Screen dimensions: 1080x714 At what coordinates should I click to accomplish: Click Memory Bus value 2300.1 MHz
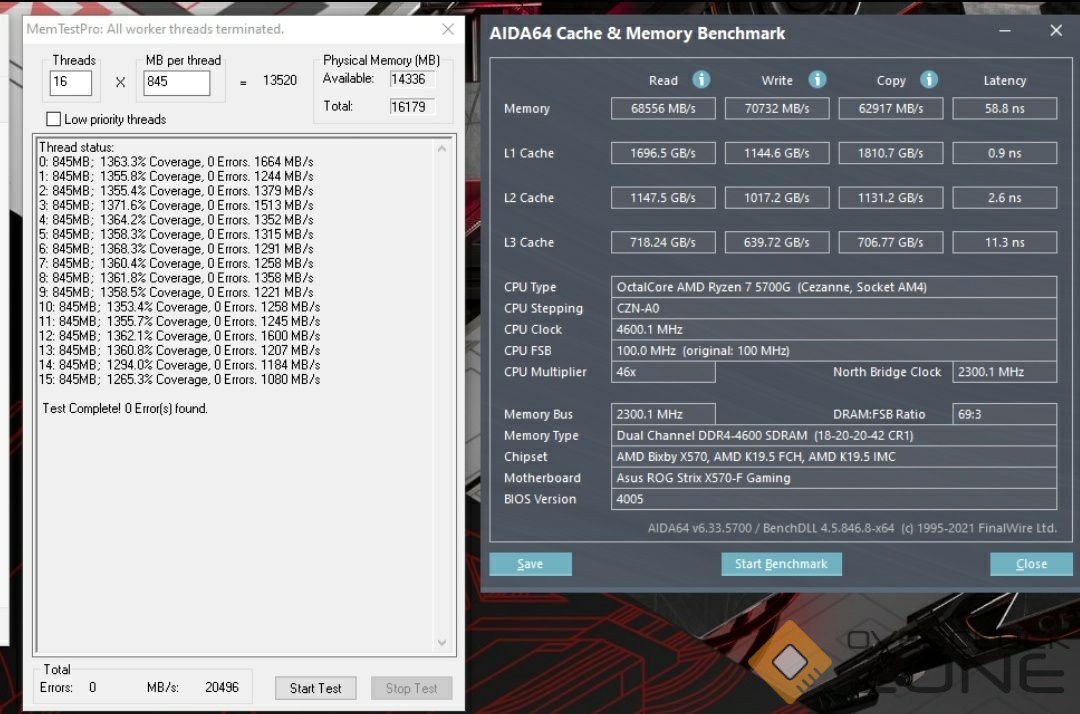[663, 414]
